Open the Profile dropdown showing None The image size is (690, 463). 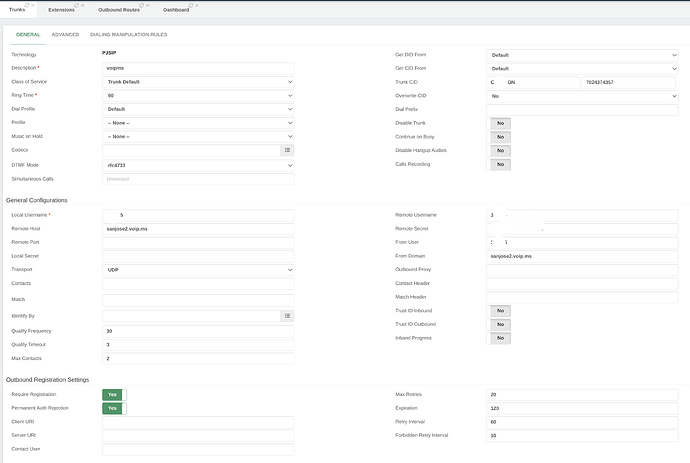(198, 123)
